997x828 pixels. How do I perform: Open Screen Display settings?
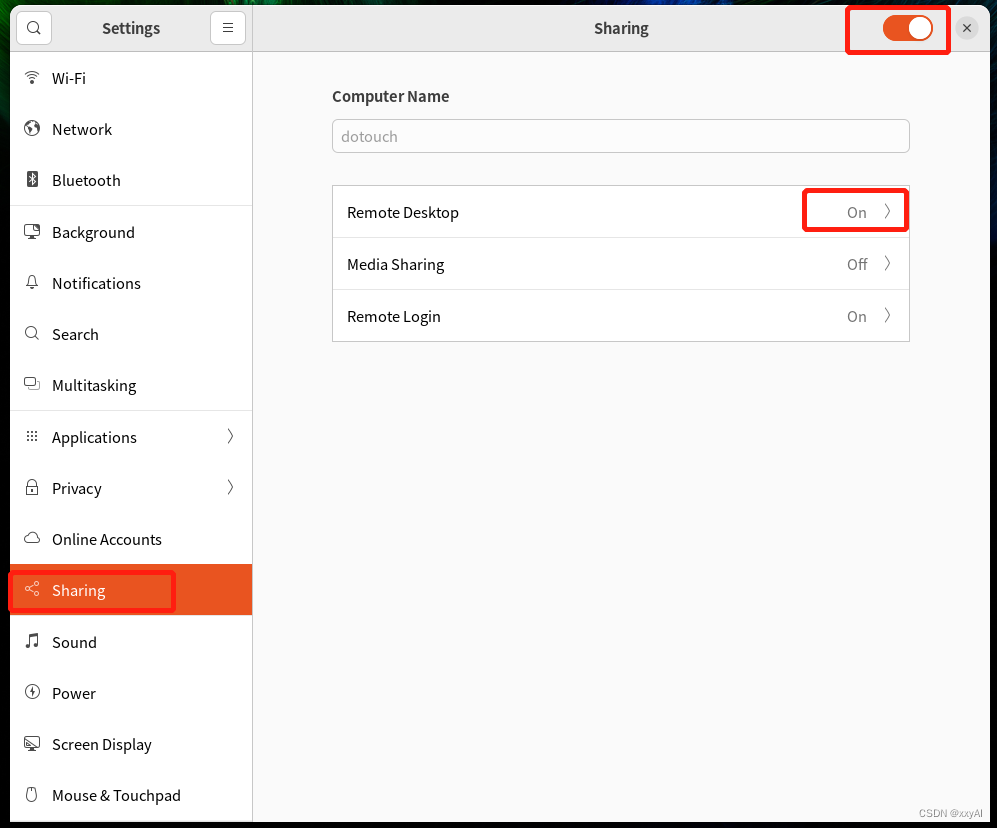point(131,744)
